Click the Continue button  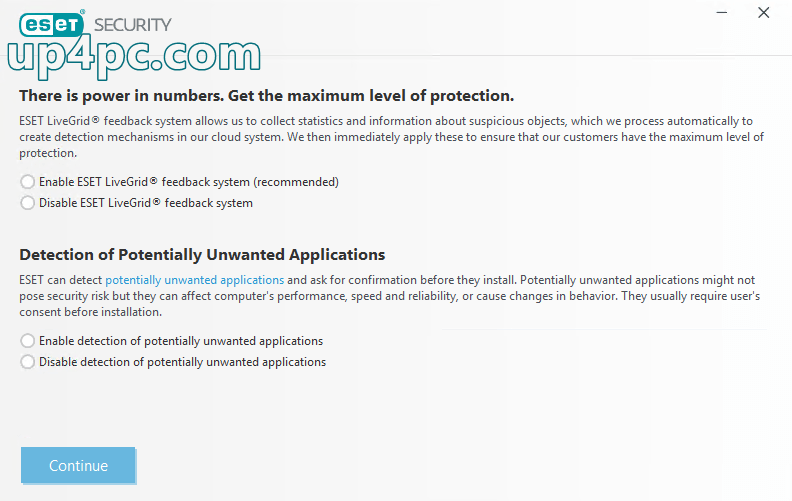tap(78, 465)
